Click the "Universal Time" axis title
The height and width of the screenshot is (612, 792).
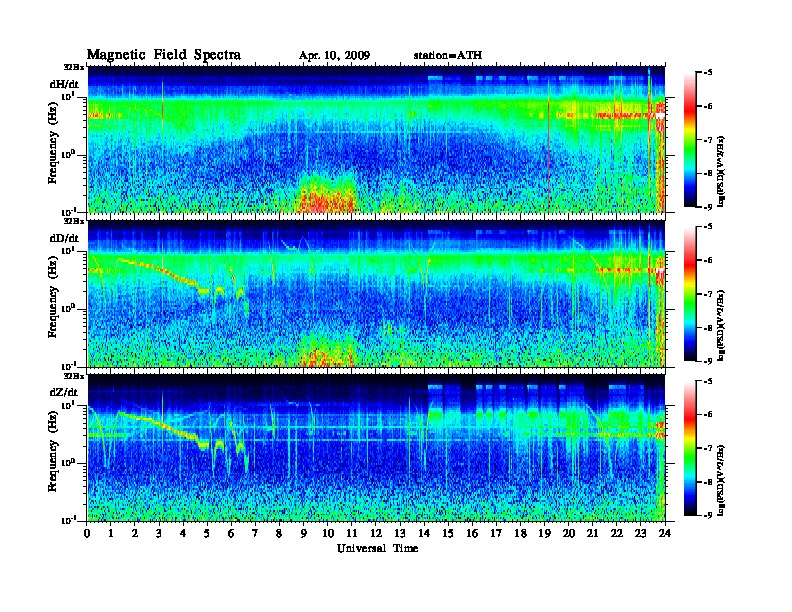coord(377,548)
